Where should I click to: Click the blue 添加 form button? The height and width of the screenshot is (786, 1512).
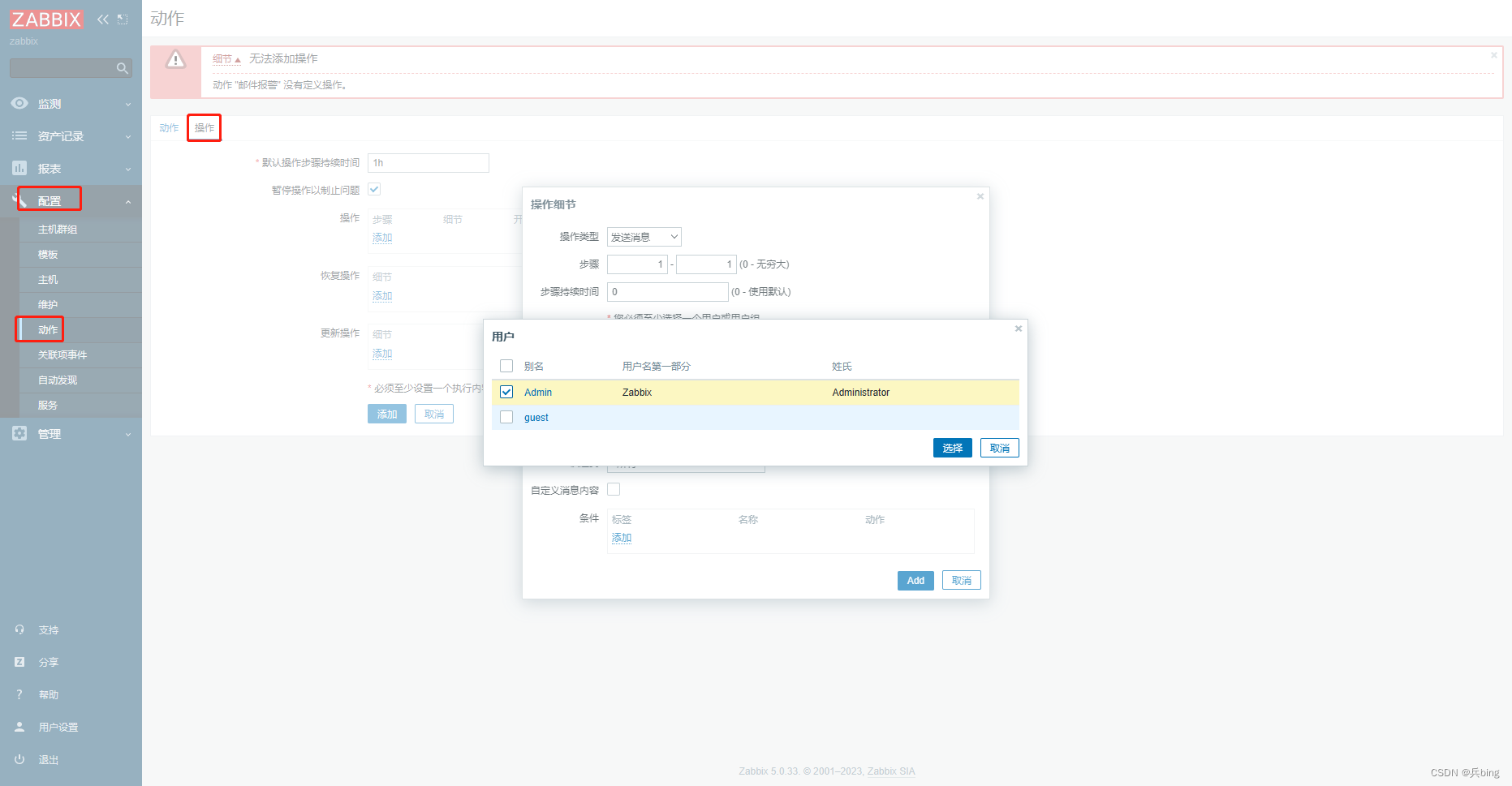[x=387, y=414]
